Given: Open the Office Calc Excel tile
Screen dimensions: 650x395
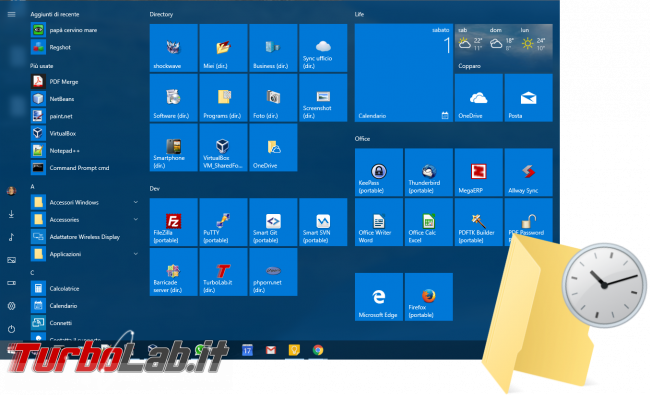Looking at the screenshot, I should pos(429,222).
